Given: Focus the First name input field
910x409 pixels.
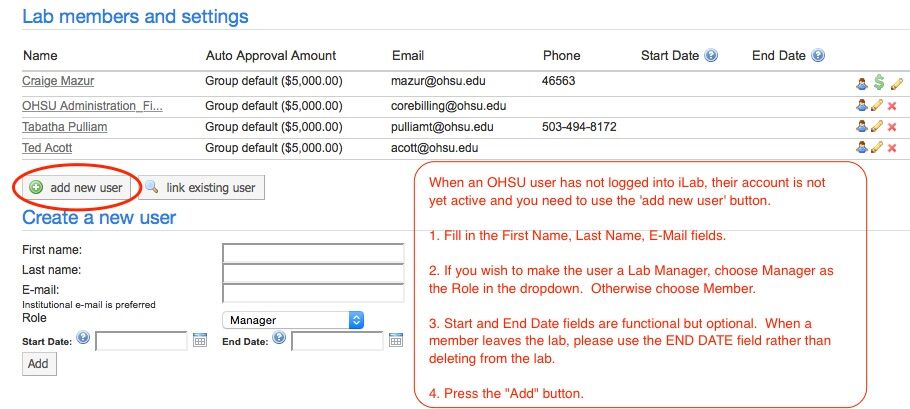Looking at the screenshot, I should point(313,252).
